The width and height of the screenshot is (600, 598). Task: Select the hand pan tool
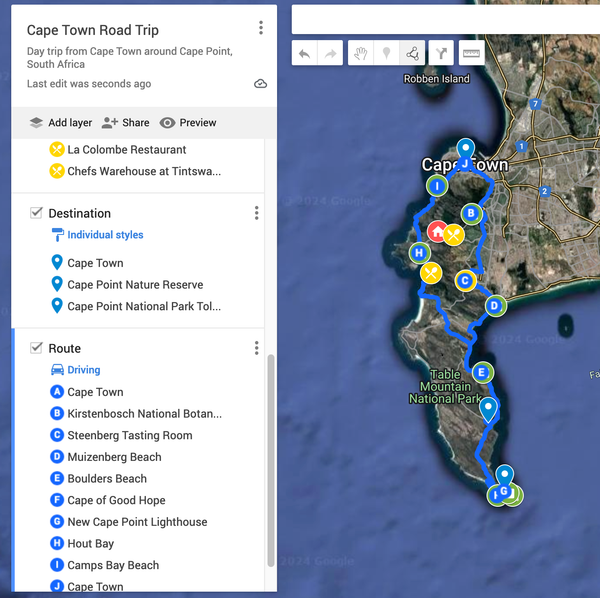click(x=360, y=53)
